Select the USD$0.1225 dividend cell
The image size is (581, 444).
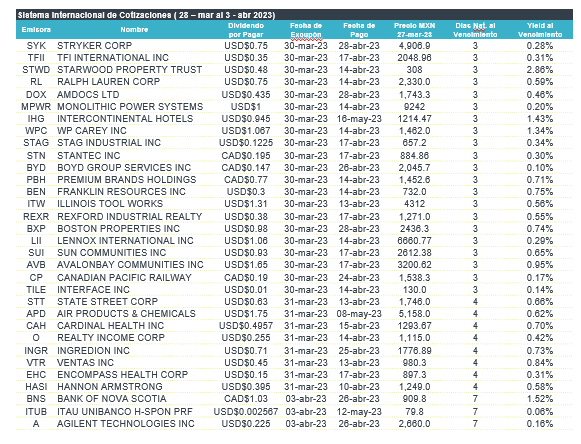(x=246, y=143)
